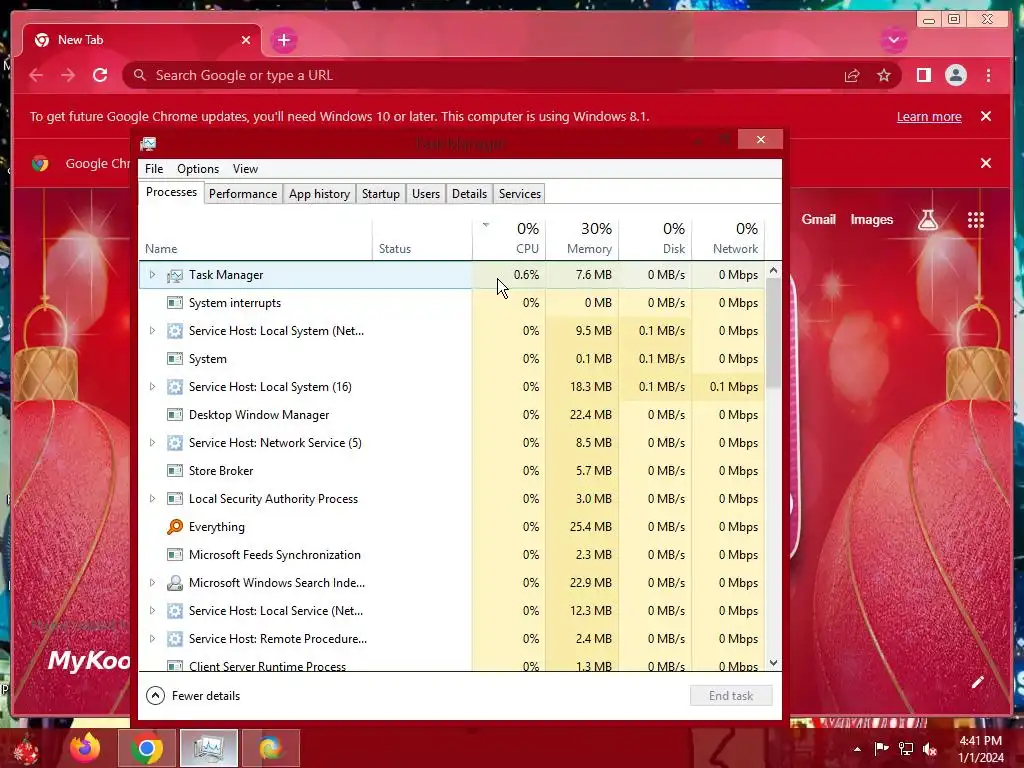Click the Search Labs flask icon
The width and height of the screenshot is (1024, 768).
click(927, 220)
